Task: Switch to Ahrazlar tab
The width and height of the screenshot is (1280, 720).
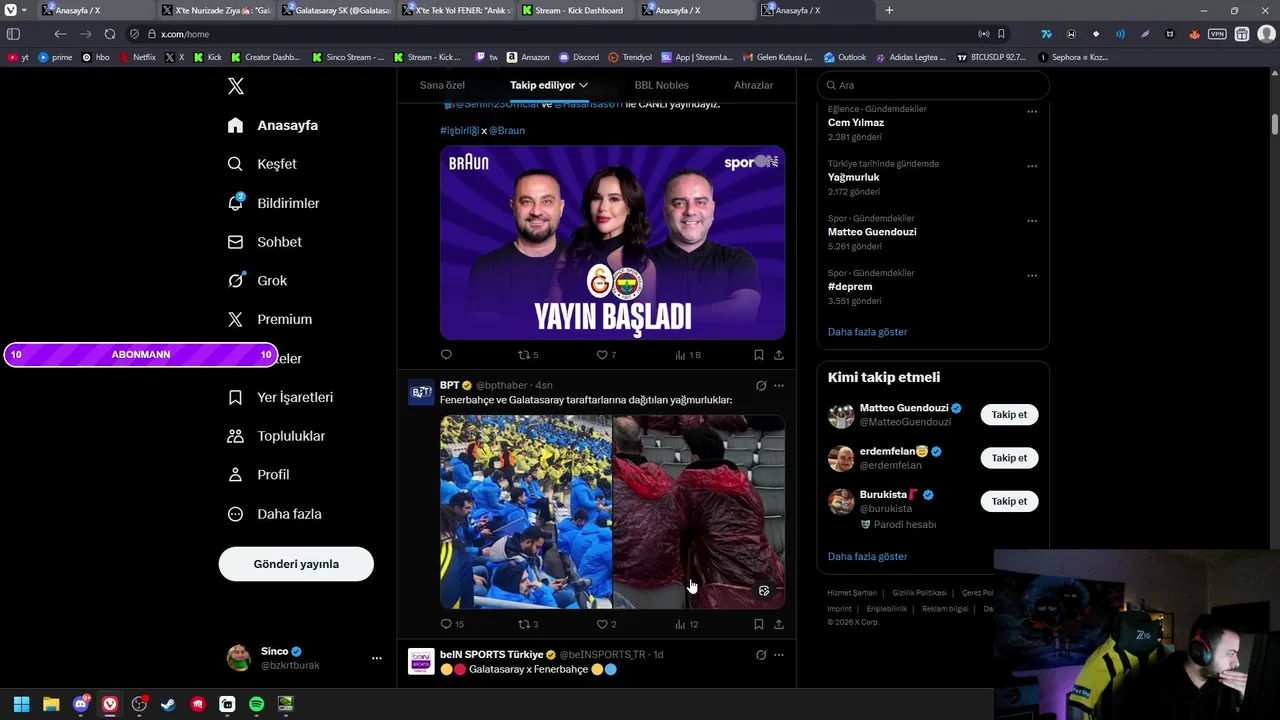Action: click(x=753, y=85)
